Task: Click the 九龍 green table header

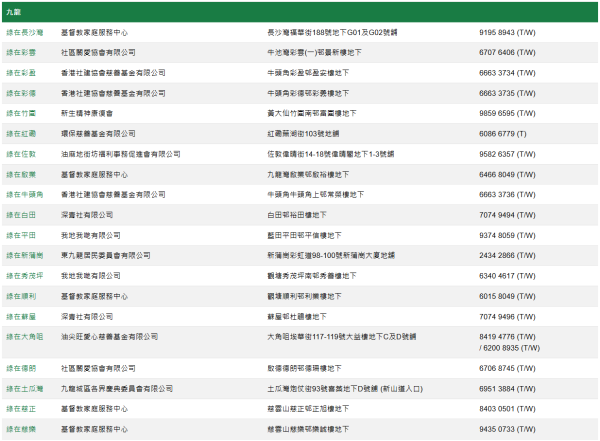Action: click(x=300, y=10)
